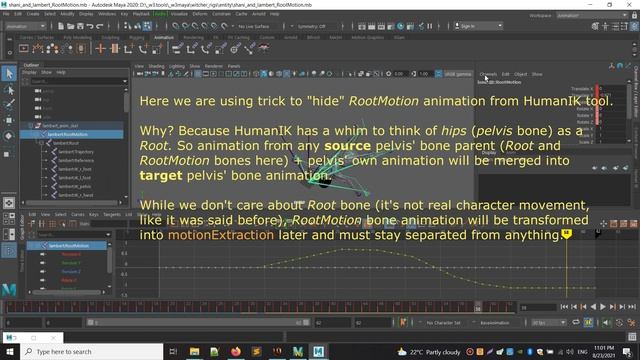Open Graph Editor search filter dropdown
This screenshot has height=360, width=640.
[x=108, y=235]
